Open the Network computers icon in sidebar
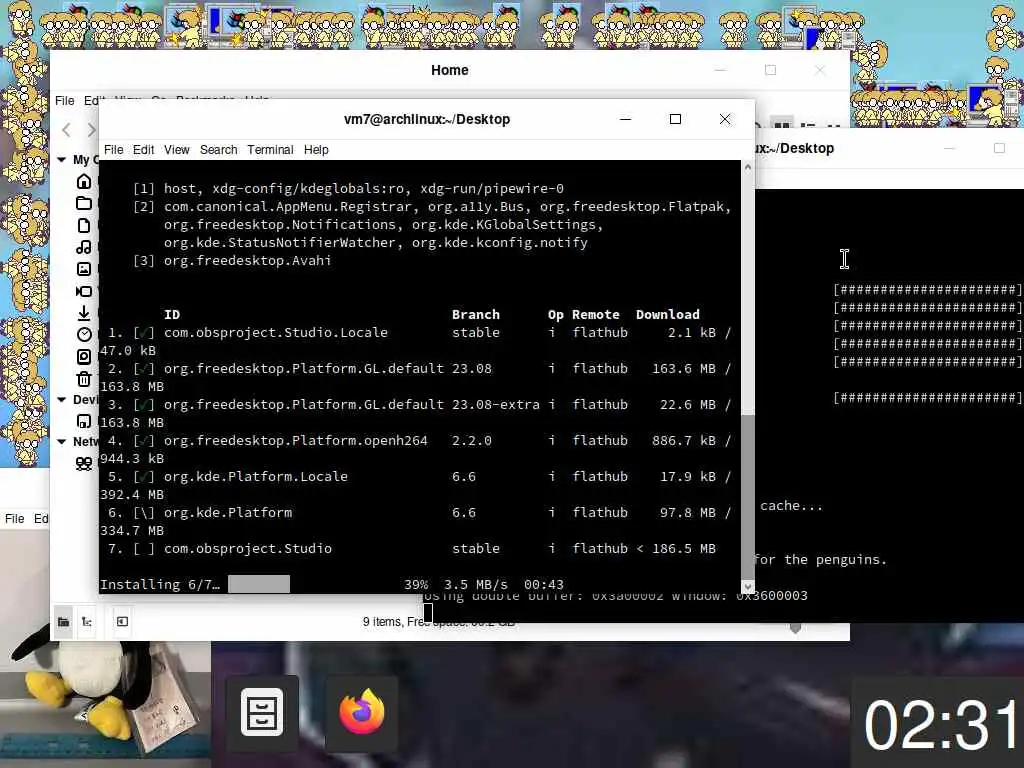Image resolution: width=1024 pixels, height=768 pixels. coord(84,464)
